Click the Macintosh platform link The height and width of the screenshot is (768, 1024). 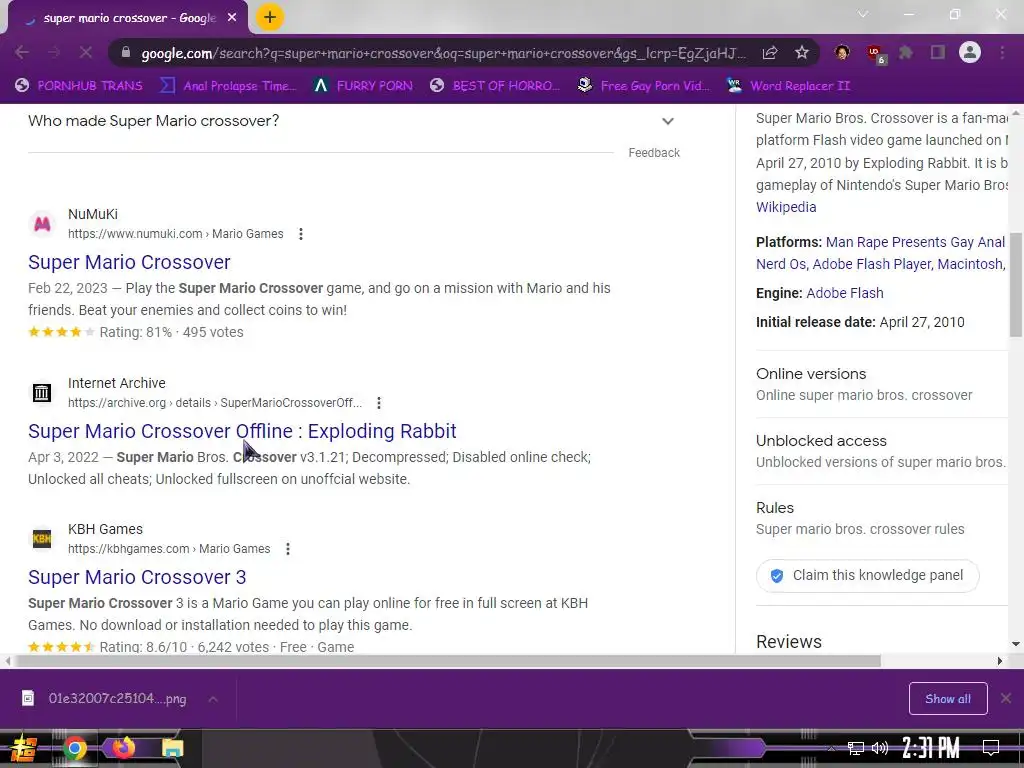[x=971, y=264]
